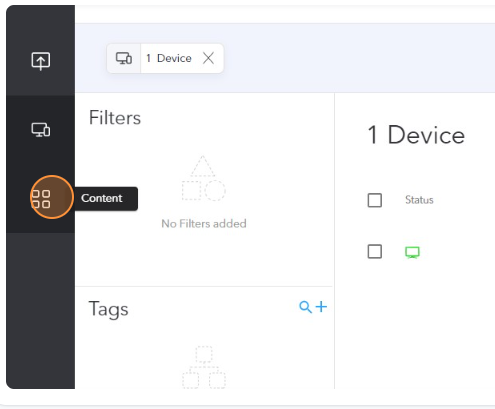This screenshot has width=495, height=409.
Task: Open the Devices sidebar icon
Action: click(x=41, y=130)
